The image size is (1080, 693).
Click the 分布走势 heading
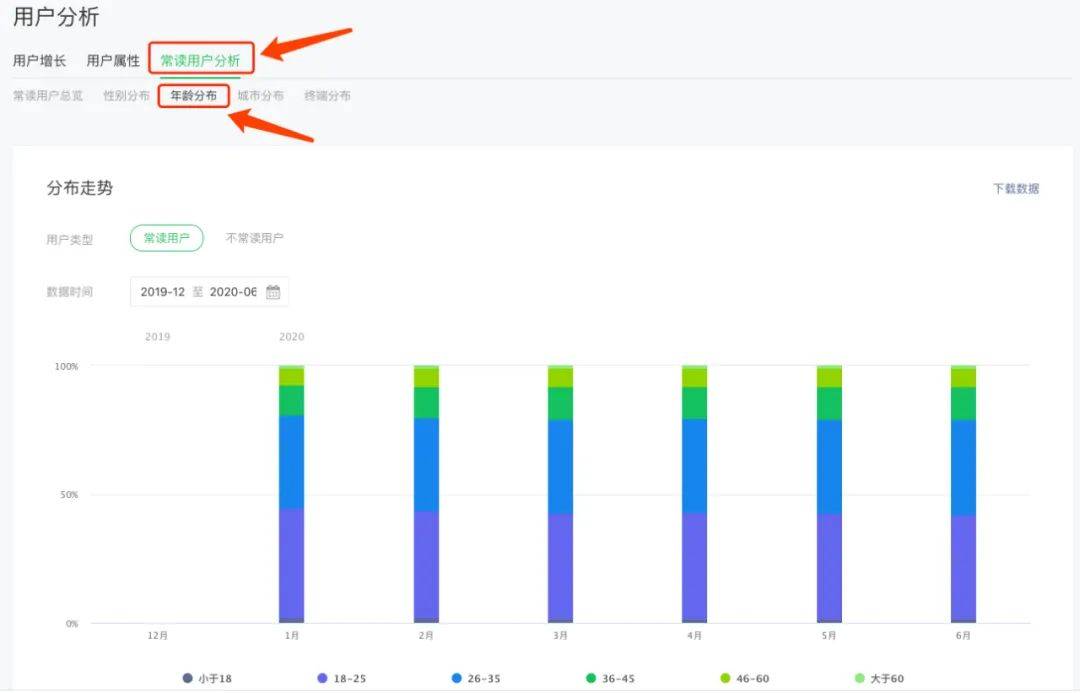(80, 188)
